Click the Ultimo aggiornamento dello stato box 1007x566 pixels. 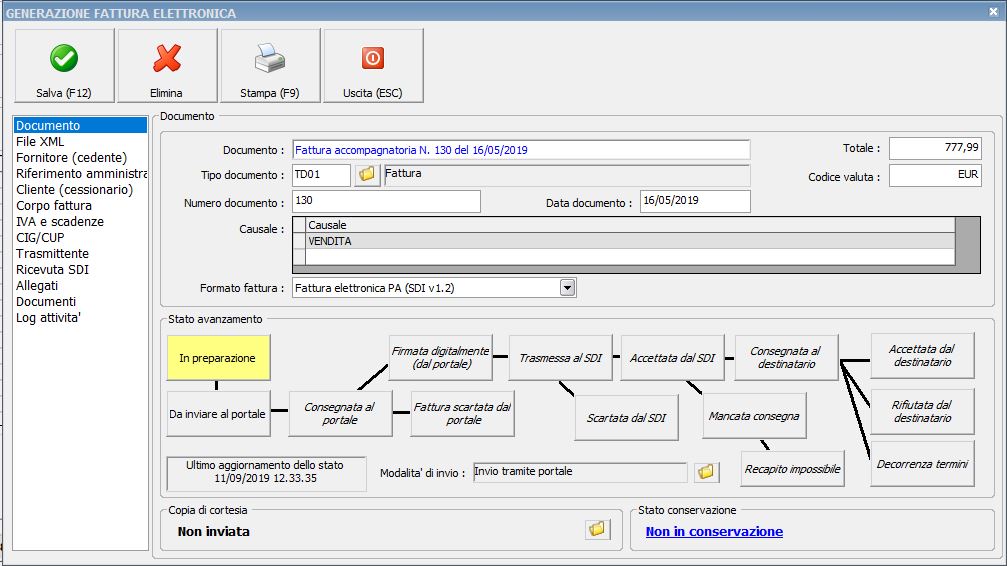266,473
